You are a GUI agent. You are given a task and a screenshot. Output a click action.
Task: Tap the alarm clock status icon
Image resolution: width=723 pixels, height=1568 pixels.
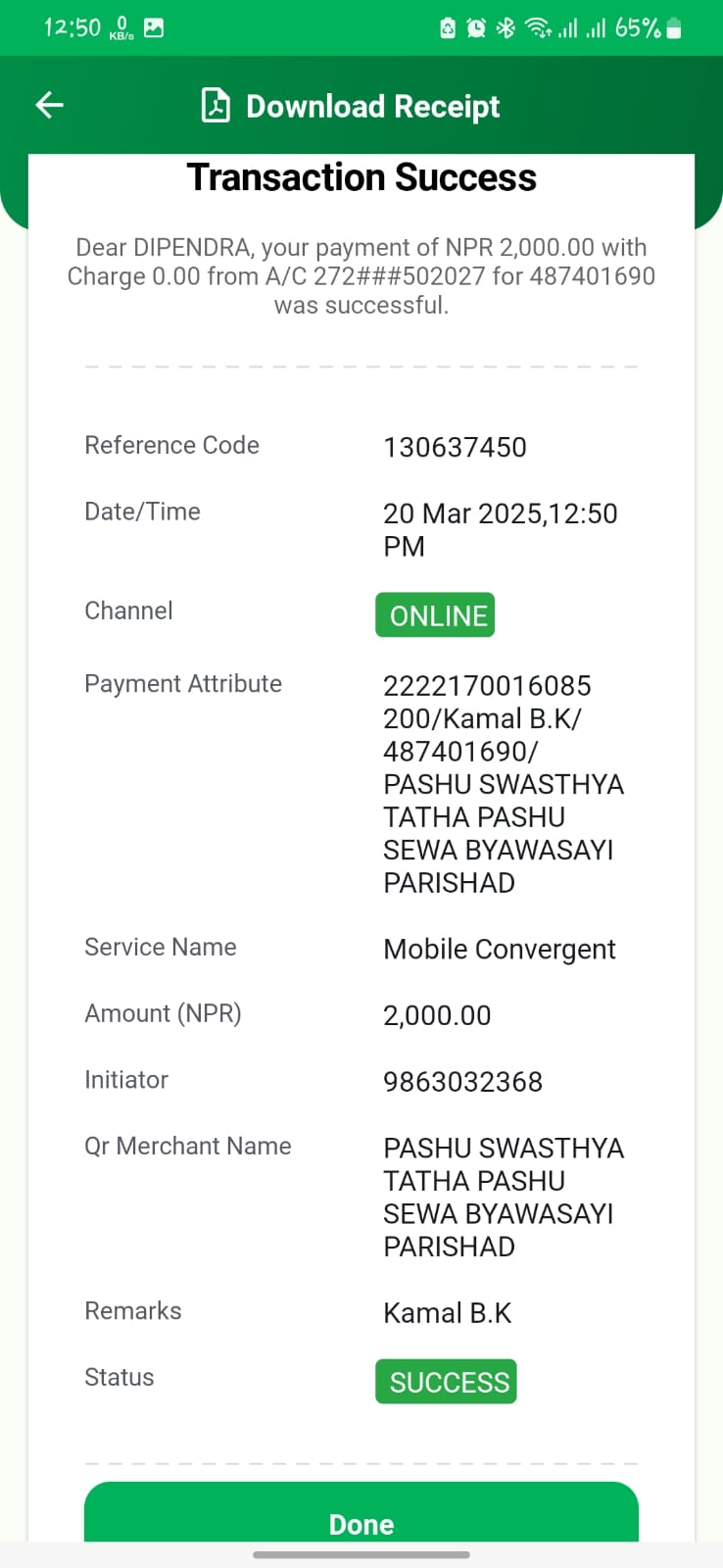click(476, 28)
